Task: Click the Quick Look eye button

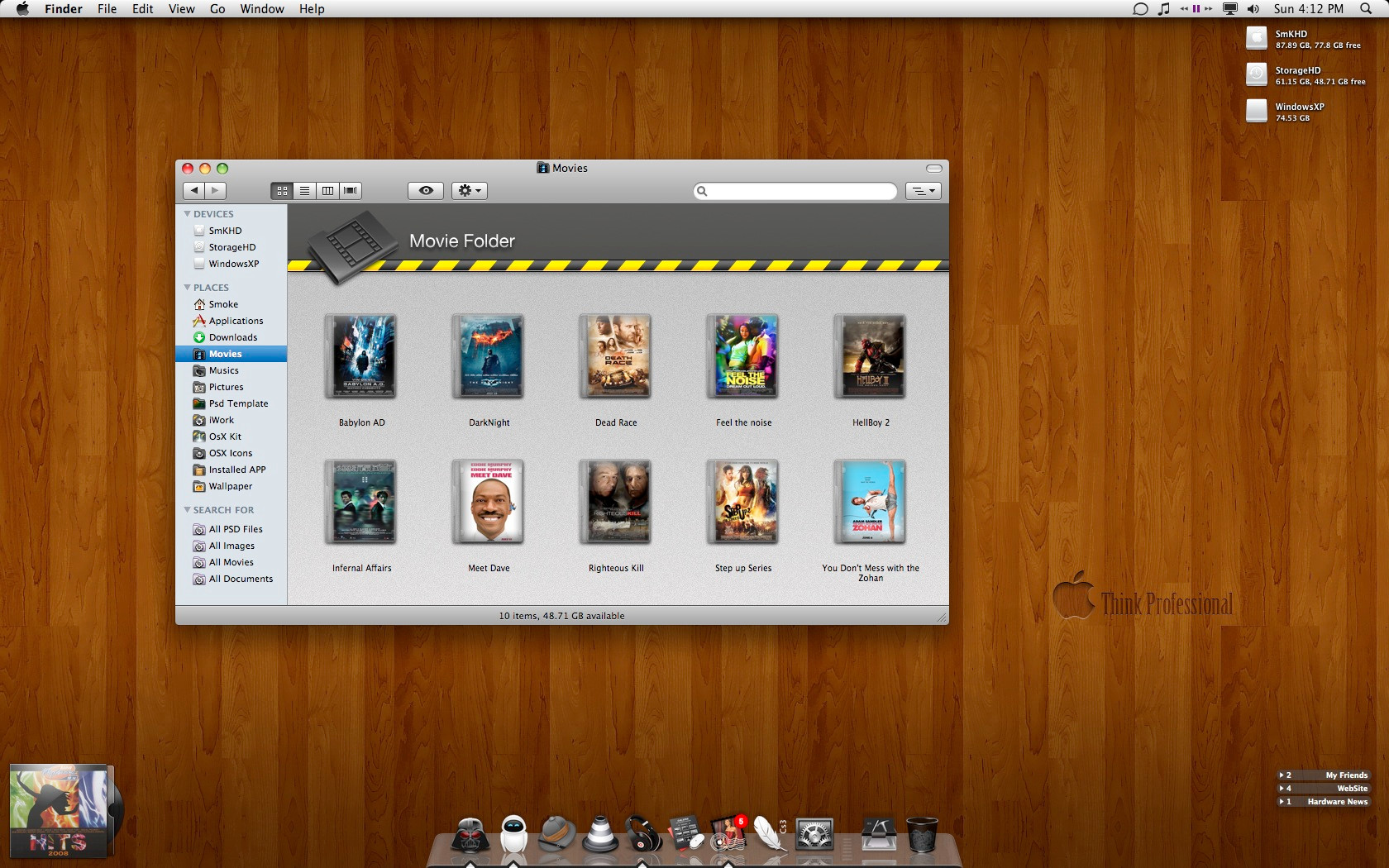Action: [x=426, y=190]
